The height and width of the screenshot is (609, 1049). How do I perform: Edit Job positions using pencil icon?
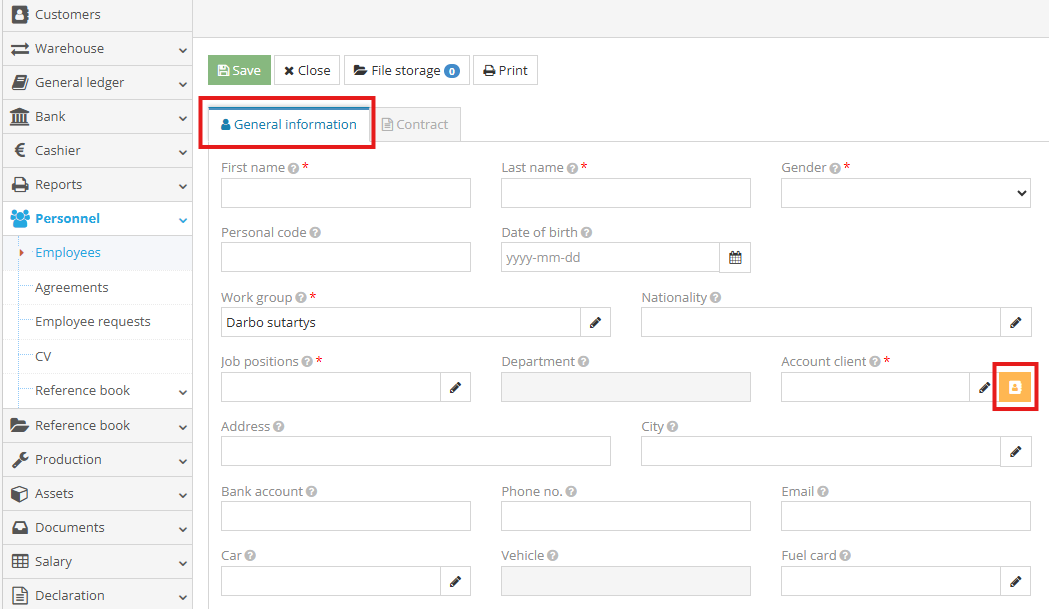[455, 387]
